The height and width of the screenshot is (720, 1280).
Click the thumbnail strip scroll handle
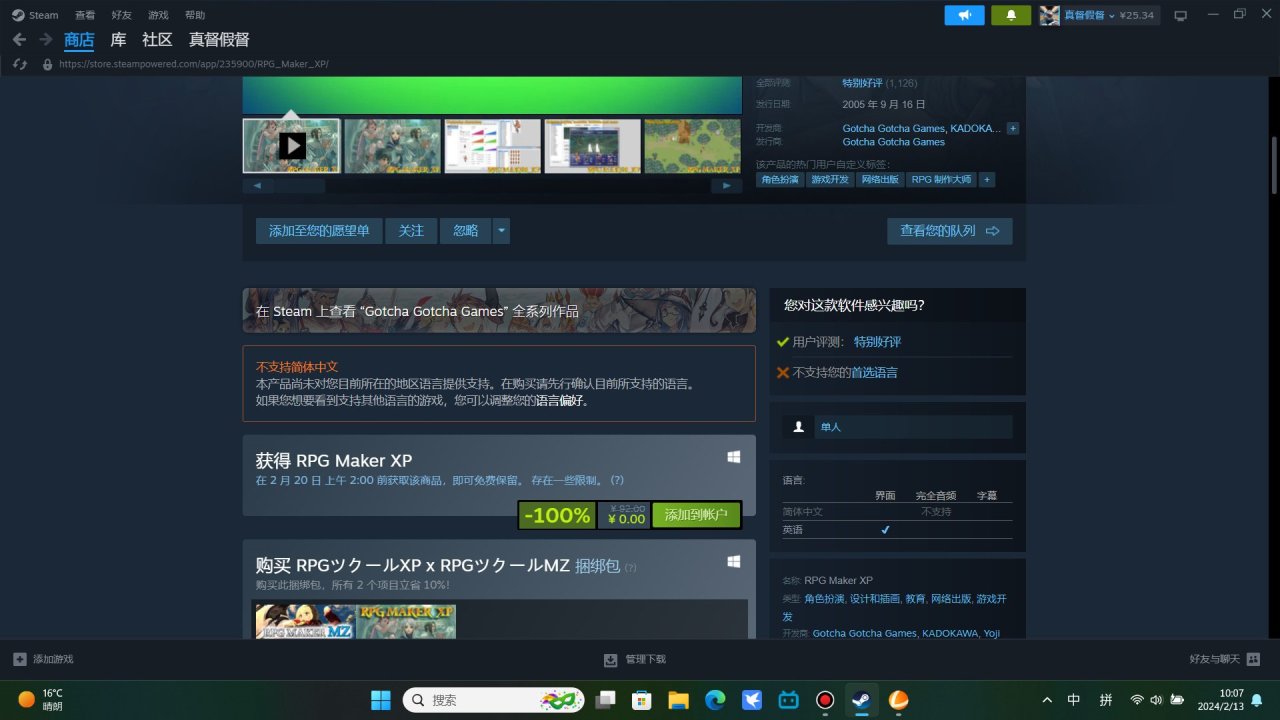300,186
